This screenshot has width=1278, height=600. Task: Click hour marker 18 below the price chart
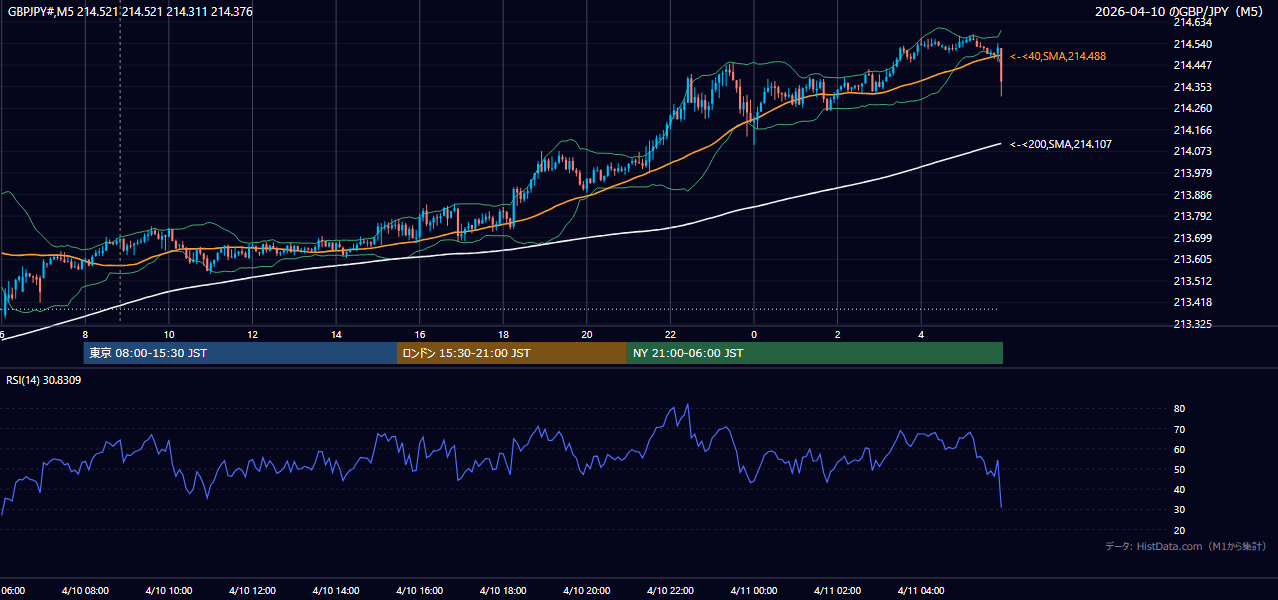503,335
